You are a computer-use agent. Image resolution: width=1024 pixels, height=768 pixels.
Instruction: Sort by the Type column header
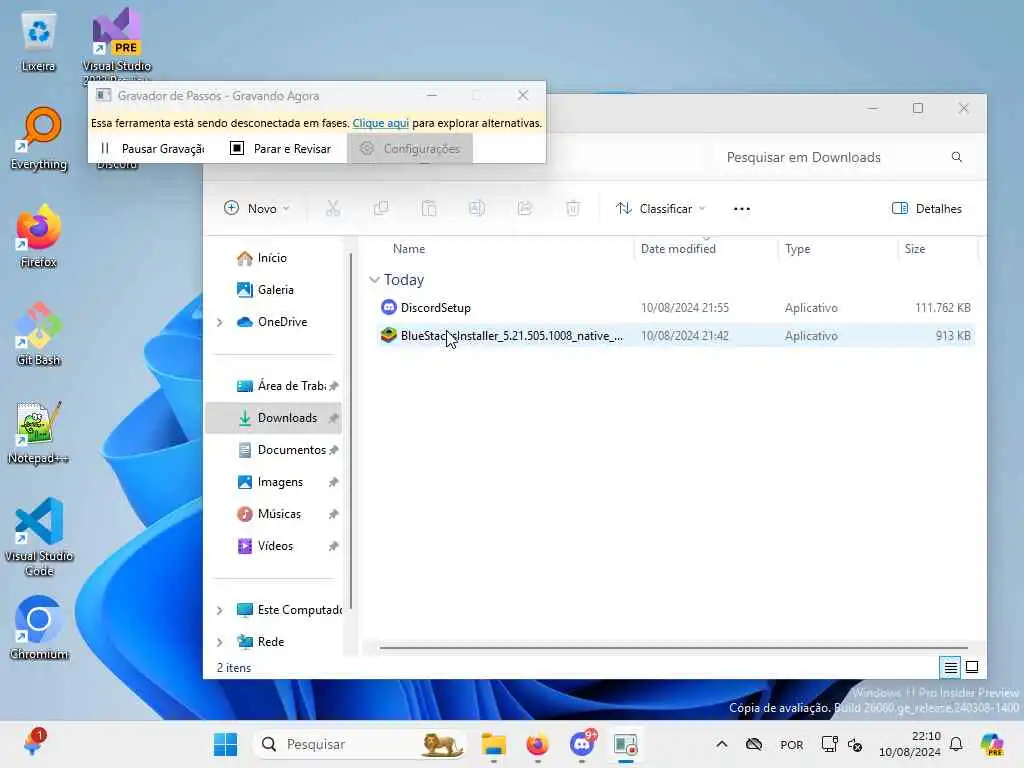tap(797, 249)
